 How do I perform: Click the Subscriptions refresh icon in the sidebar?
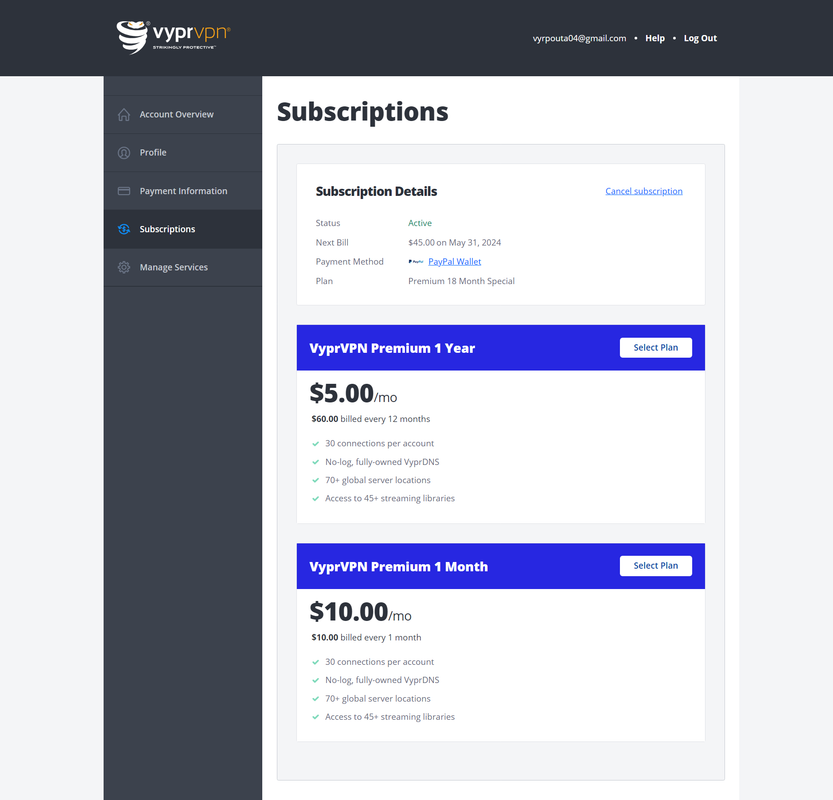click(x=124, y=229)
